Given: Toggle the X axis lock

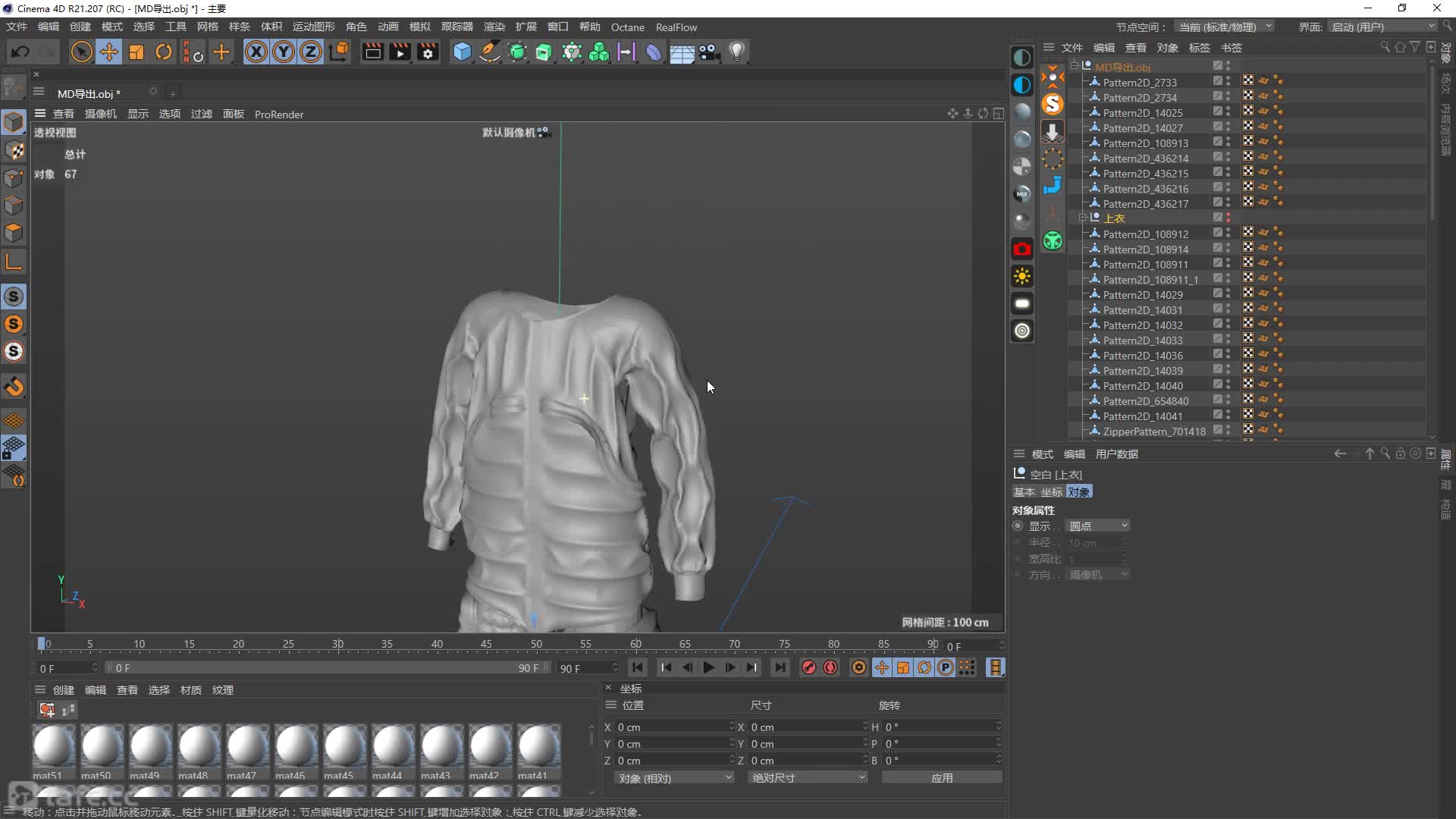Looking at the screenshot, I should [x=256, y=52].
